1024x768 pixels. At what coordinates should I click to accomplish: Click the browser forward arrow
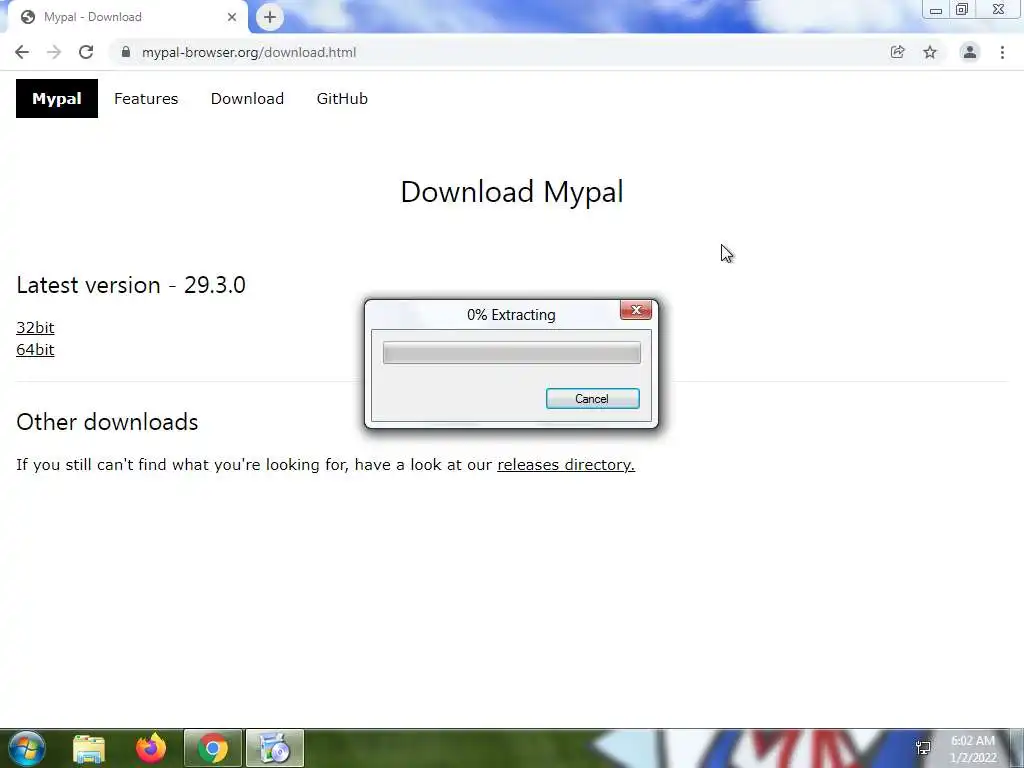pyautogui.click(x=54, y=52)
